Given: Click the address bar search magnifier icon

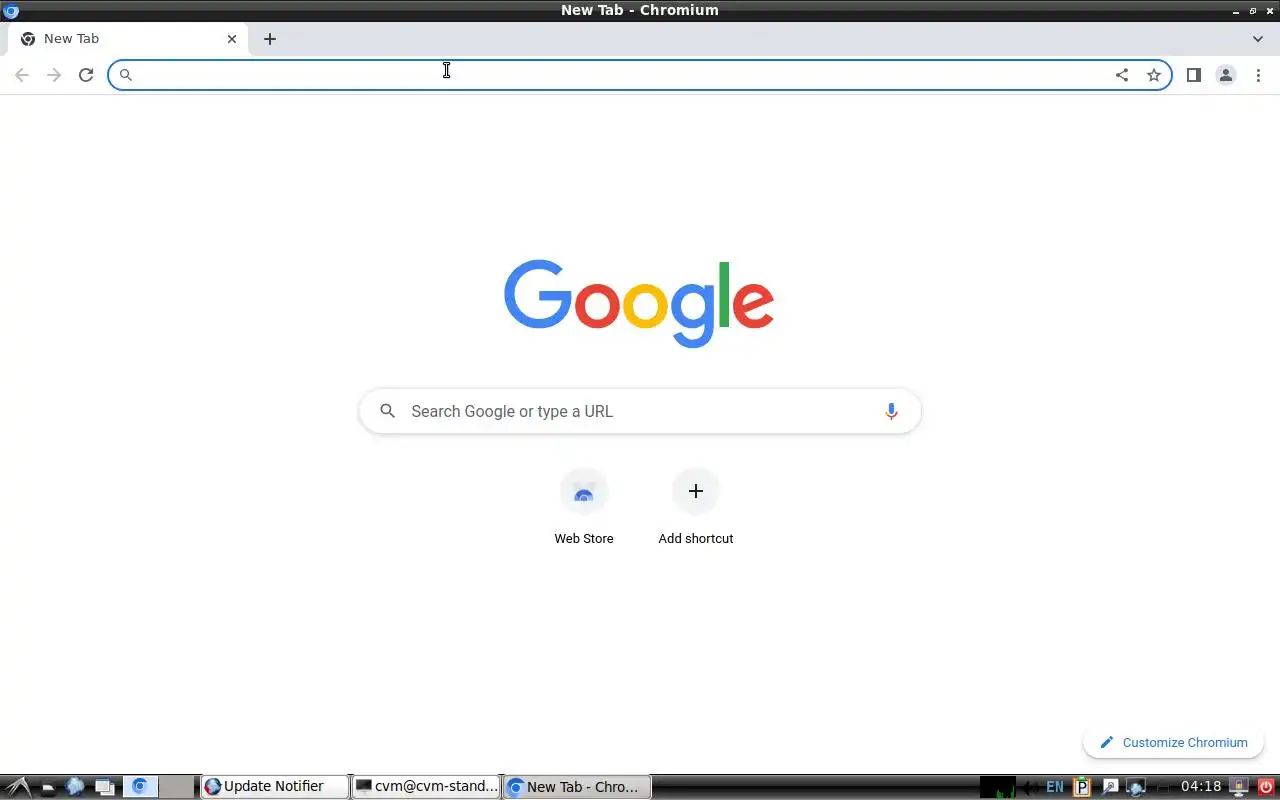Looking at the screenshot, I should 126,75.
